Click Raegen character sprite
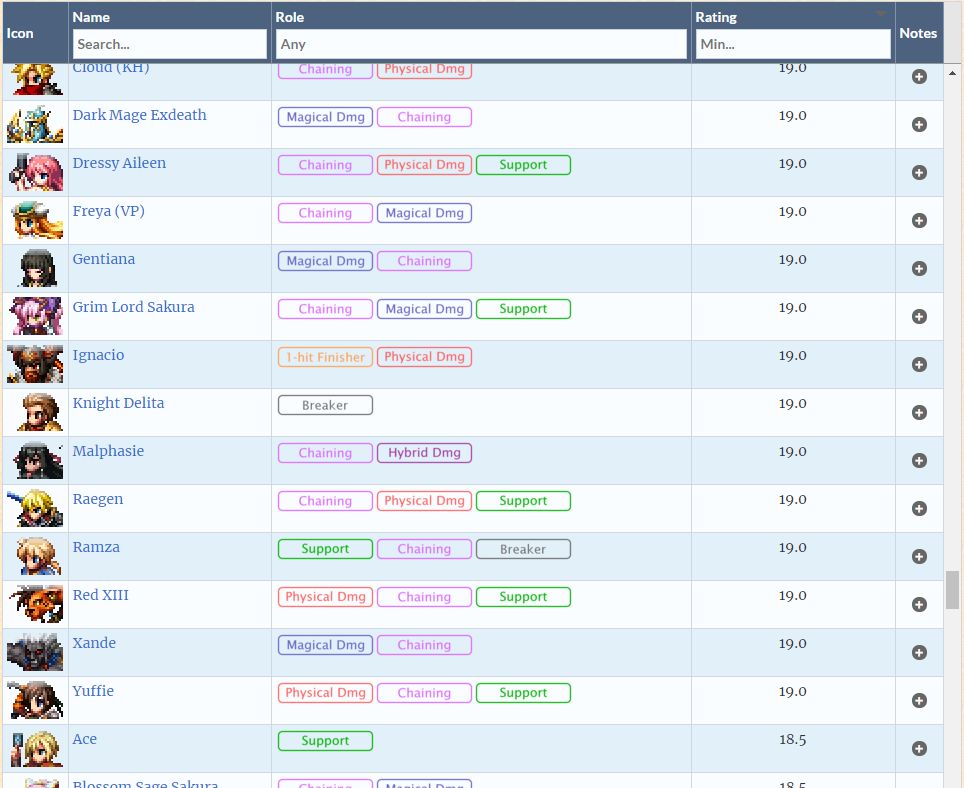 pos(35,508)
